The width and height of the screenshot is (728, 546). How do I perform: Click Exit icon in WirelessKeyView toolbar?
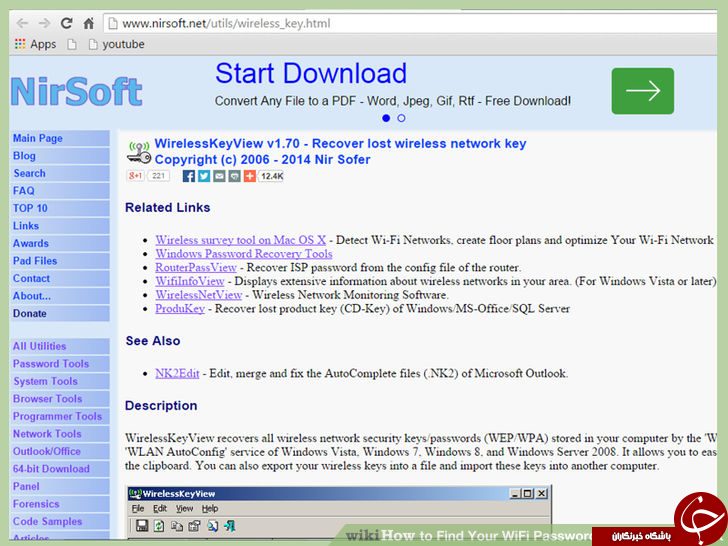[x=230, y=526]
